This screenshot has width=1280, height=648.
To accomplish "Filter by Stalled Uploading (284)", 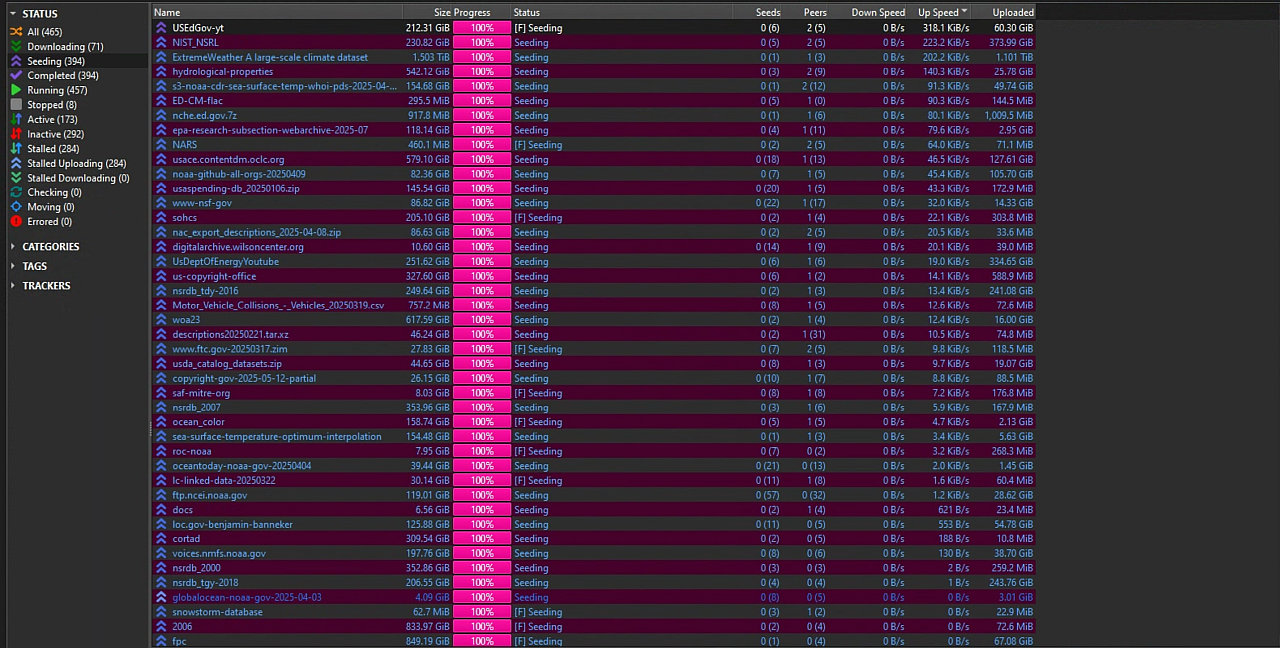I will [76, 163].
